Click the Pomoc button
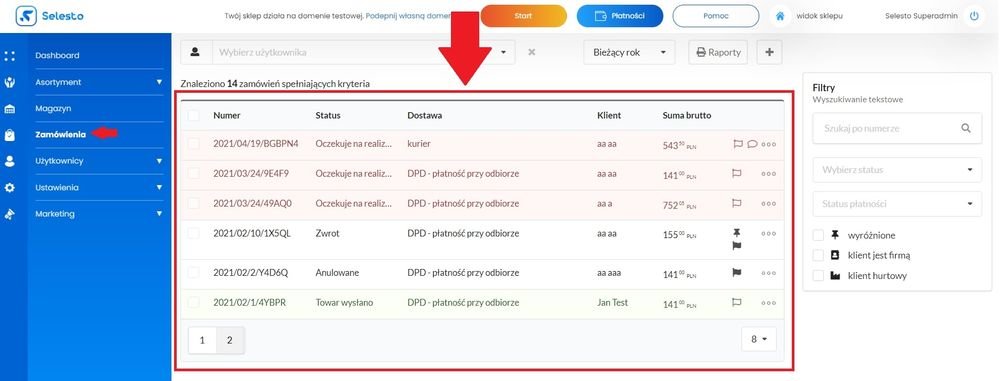Image resolution: width=1000 pixels, height=381 pixels. 716,16
